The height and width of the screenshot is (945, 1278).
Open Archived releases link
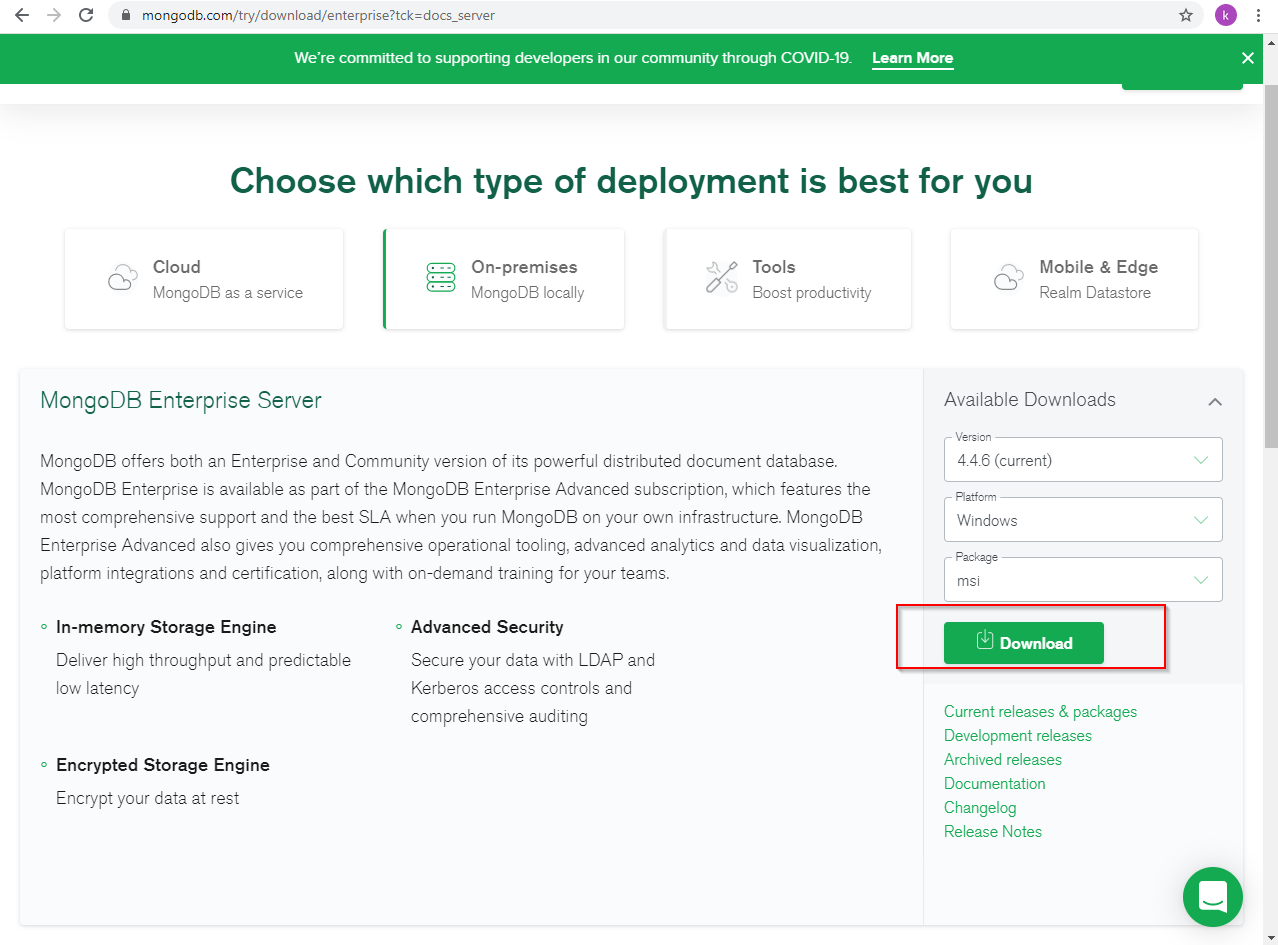pyautogui.click(x=1003, y=760)
